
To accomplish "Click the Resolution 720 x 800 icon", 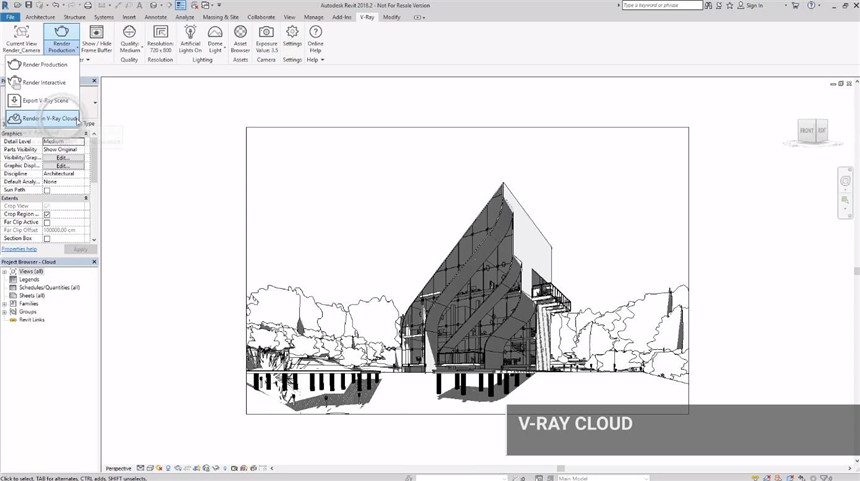I will (160, 33).
